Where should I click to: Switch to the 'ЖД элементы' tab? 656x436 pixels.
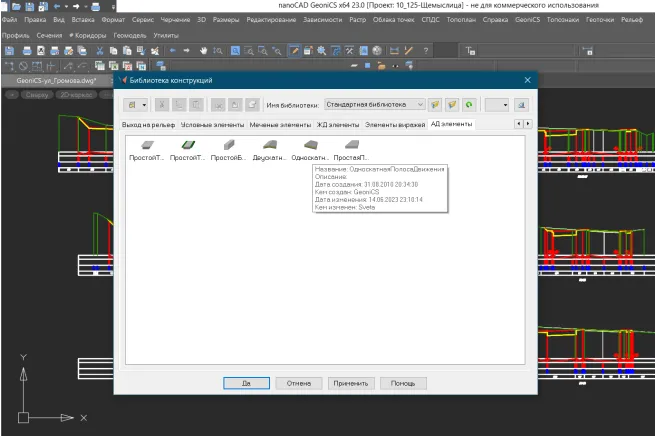tap(337, 124)
